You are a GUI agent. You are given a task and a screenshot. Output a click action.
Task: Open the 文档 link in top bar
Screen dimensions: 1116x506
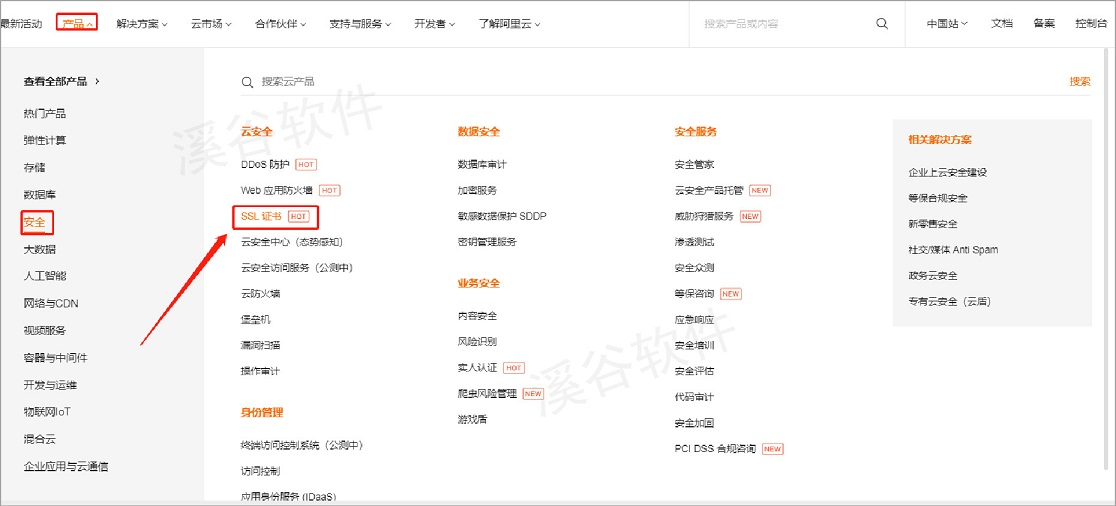(x=1001, y=23)
